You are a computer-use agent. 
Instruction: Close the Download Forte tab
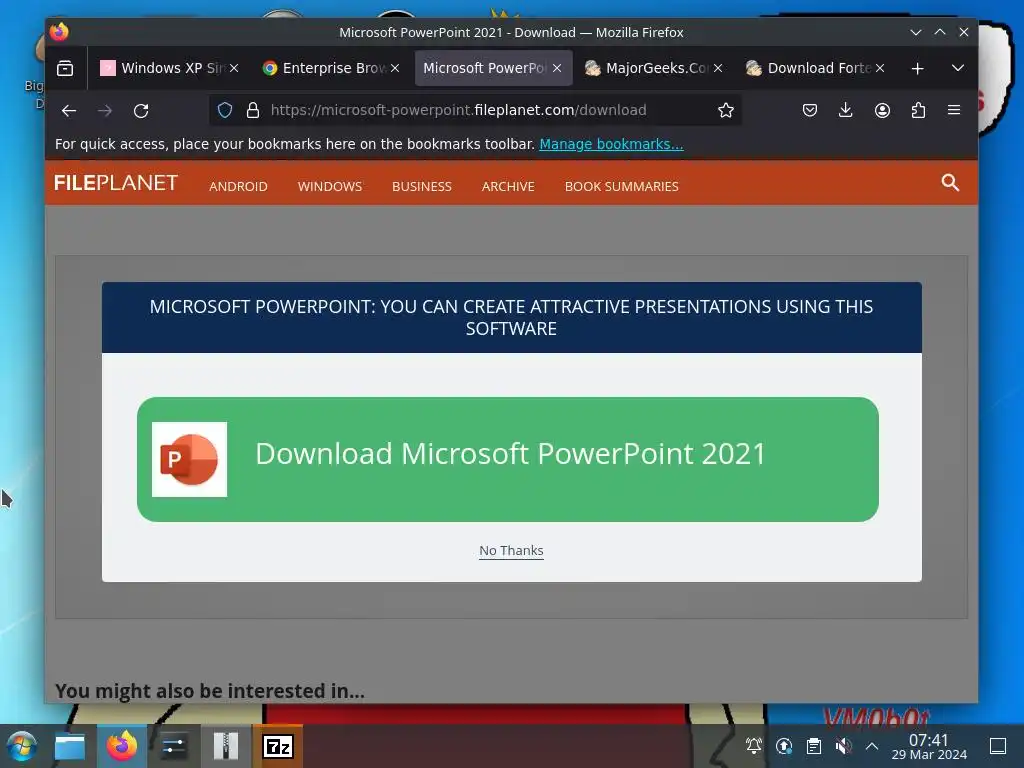[880, 68]
